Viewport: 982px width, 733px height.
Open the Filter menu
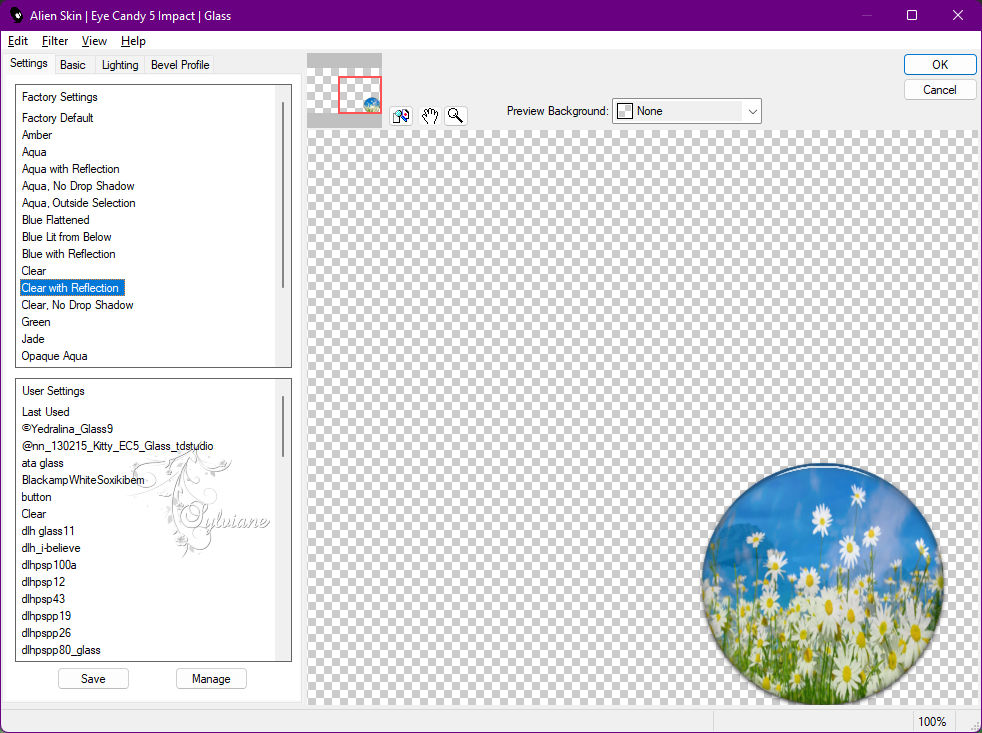[54, 41]
